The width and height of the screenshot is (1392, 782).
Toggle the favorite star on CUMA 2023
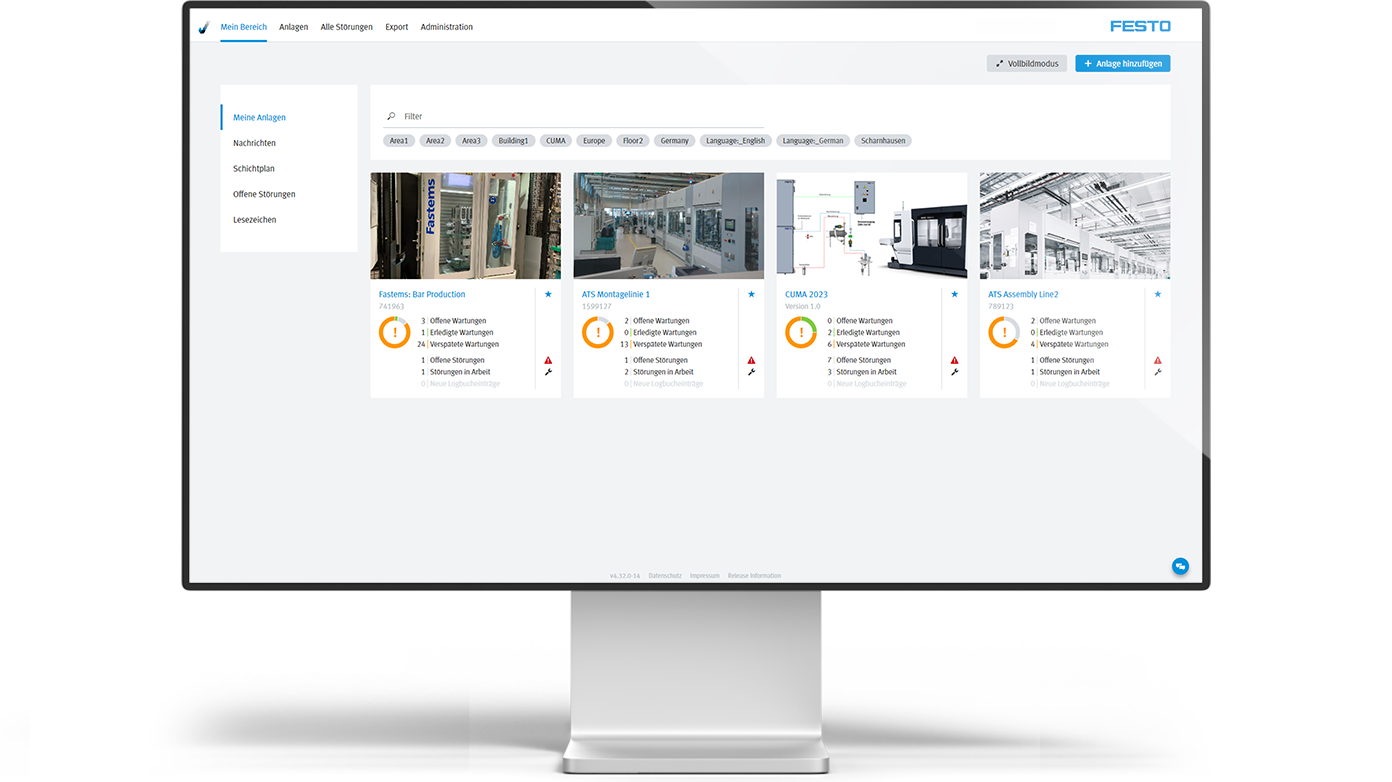(x=954, y=293)
